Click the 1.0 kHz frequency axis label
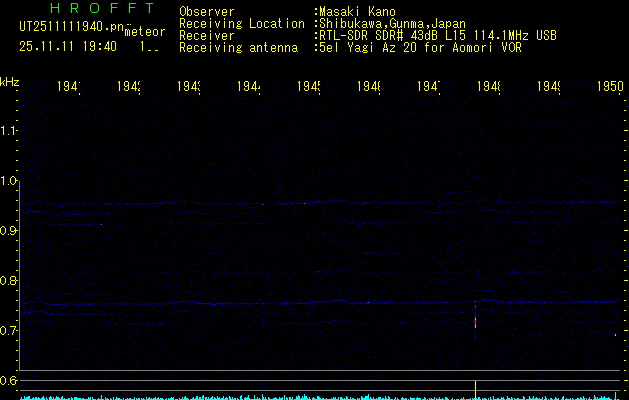This screenshot has width=629, height=400. point(9,181)
